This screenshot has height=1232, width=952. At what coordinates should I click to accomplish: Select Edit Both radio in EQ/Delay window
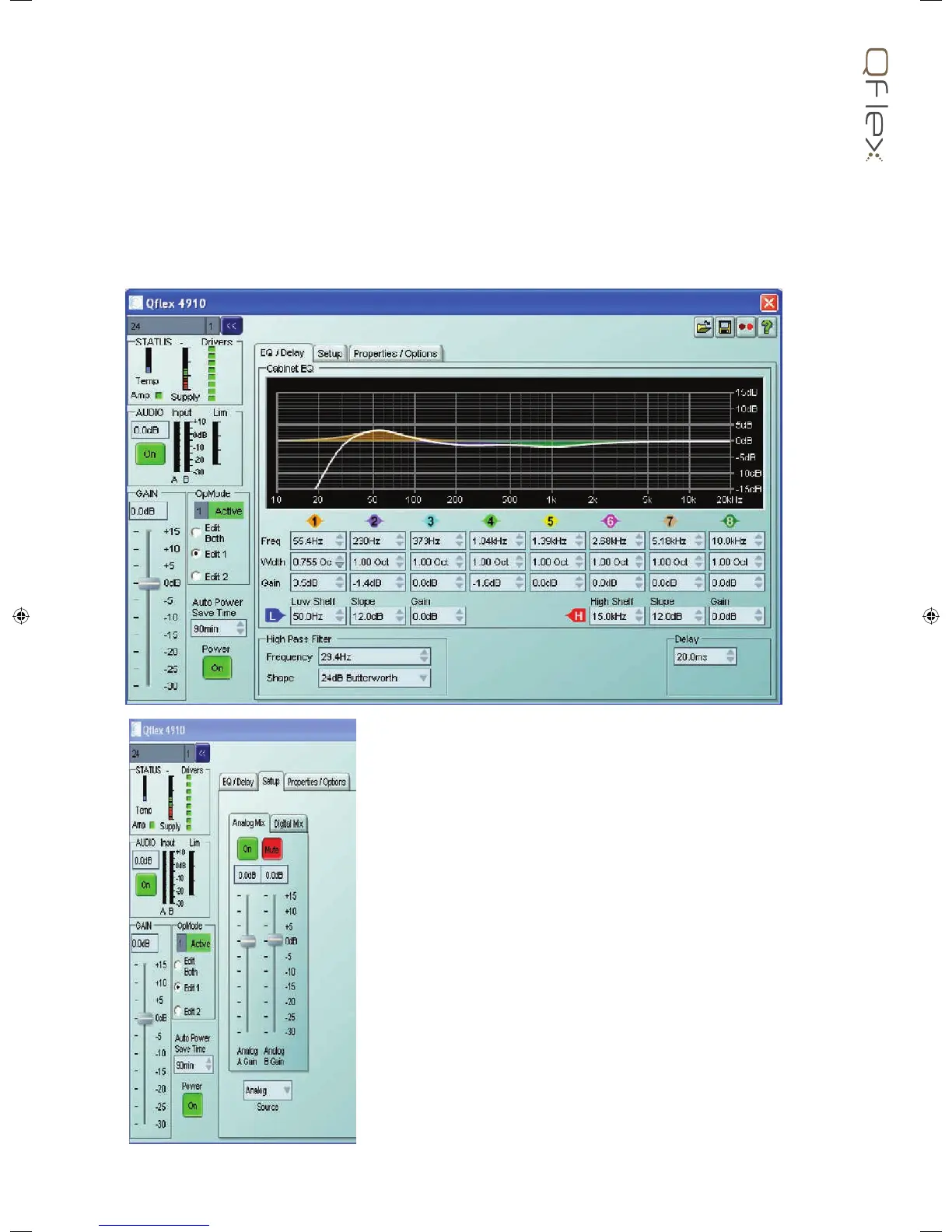pos(197,533)
